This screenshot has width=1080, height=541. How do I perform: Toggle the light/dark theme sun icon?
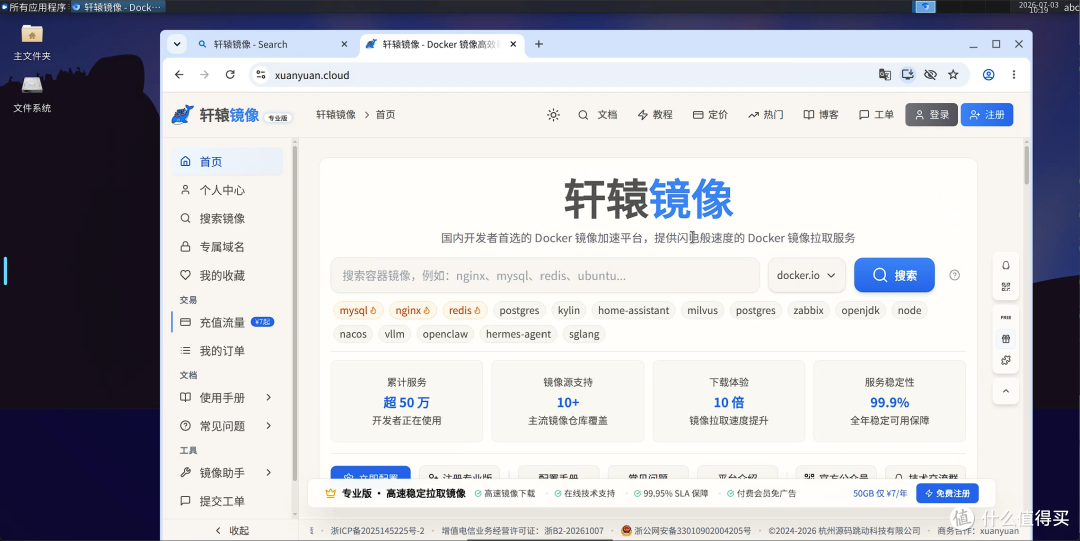point(553,115)
